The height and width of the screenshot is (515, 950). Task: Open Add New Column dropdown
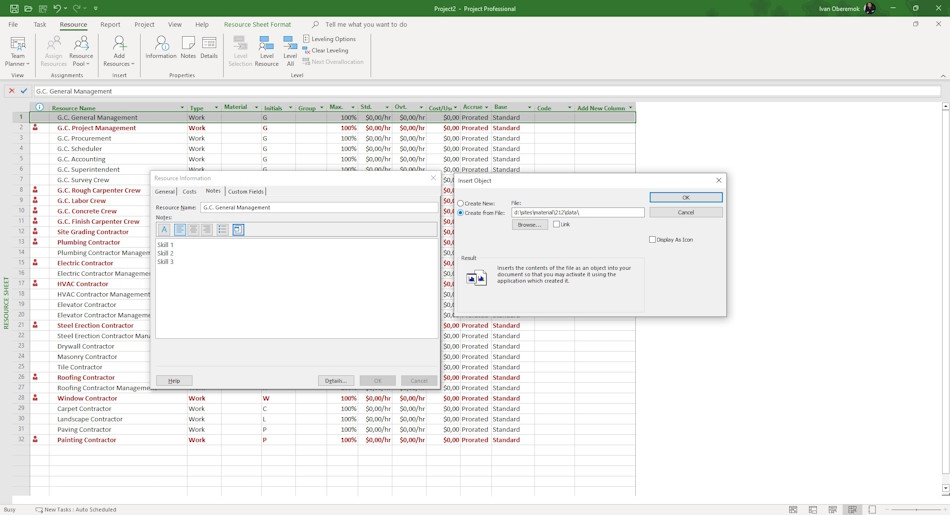630,108
